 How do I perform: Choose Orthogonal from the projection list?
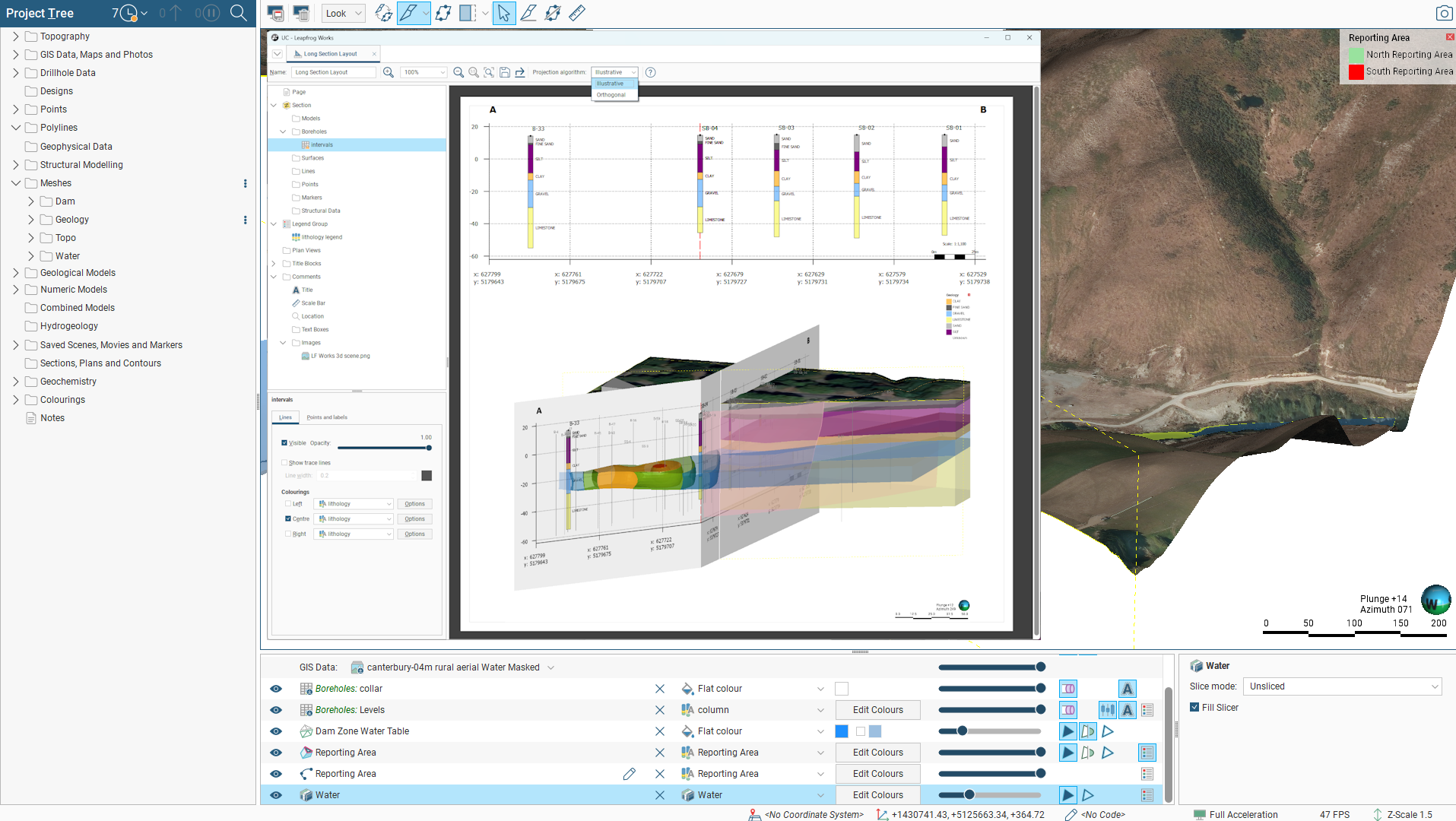click(x=611, y=95)
